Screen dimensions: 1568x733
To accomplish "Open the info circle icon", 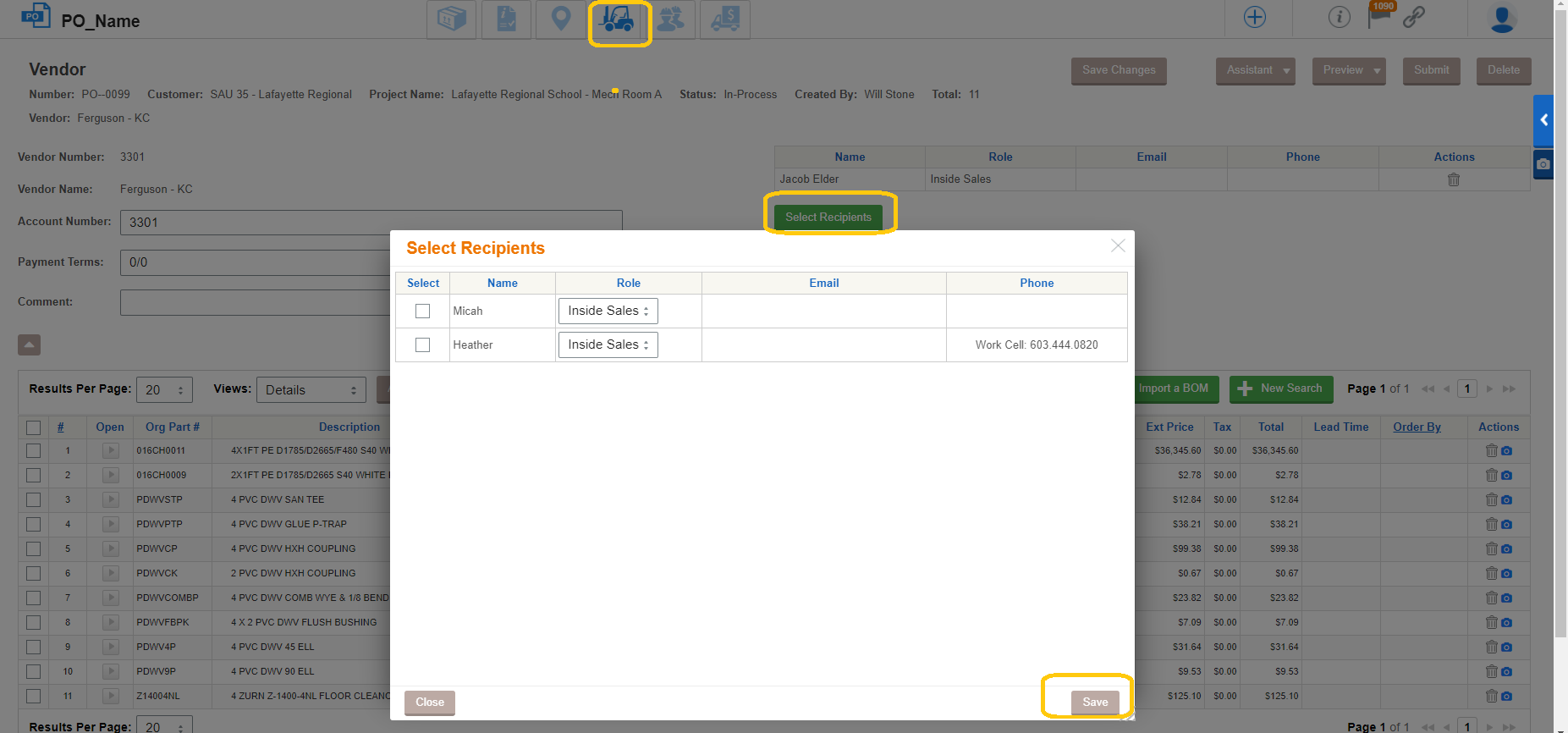I will [1339, 17].
